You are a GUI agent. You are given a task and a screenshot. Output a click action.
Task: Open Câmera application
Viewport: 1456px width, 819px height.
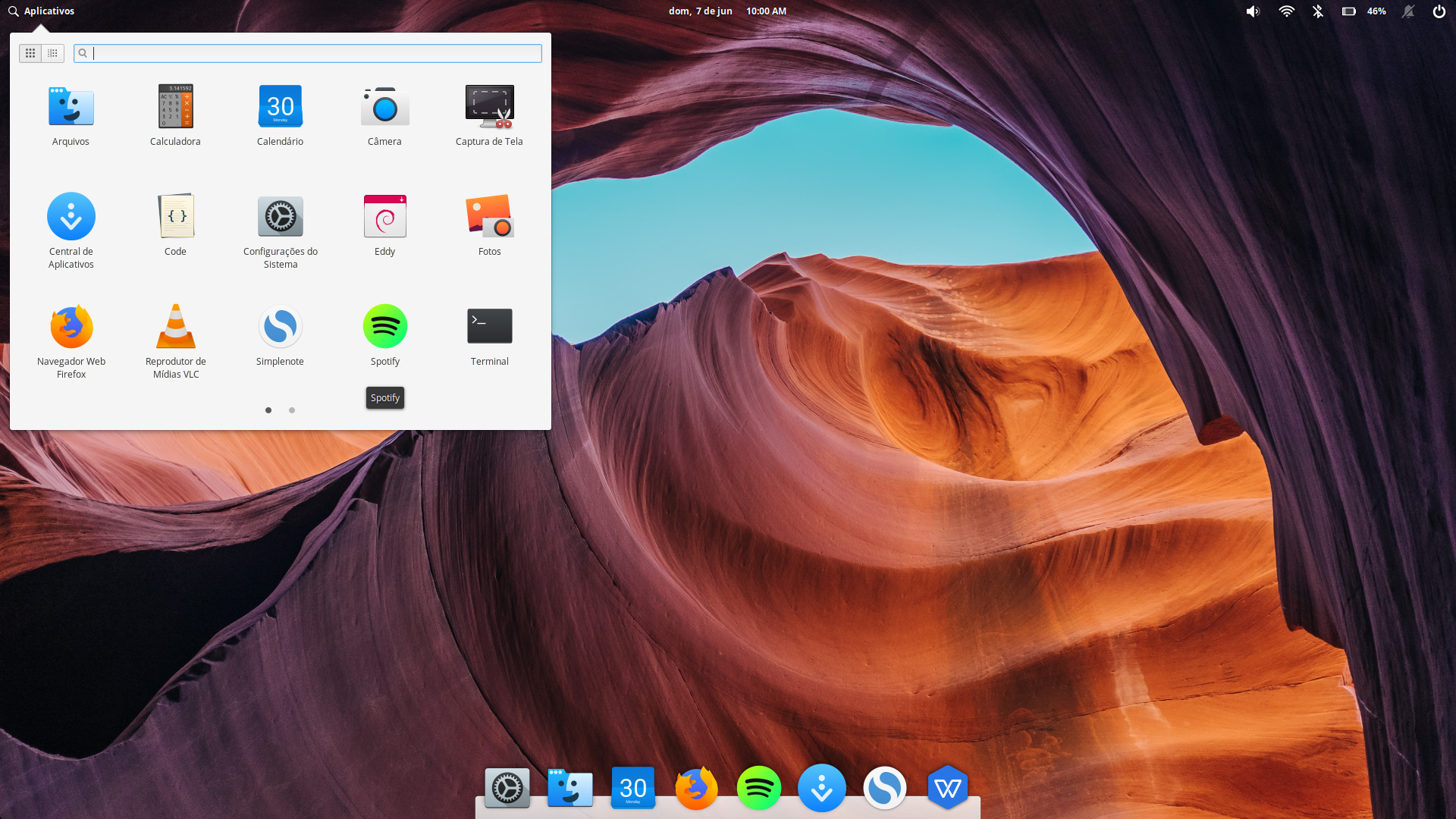384,107
